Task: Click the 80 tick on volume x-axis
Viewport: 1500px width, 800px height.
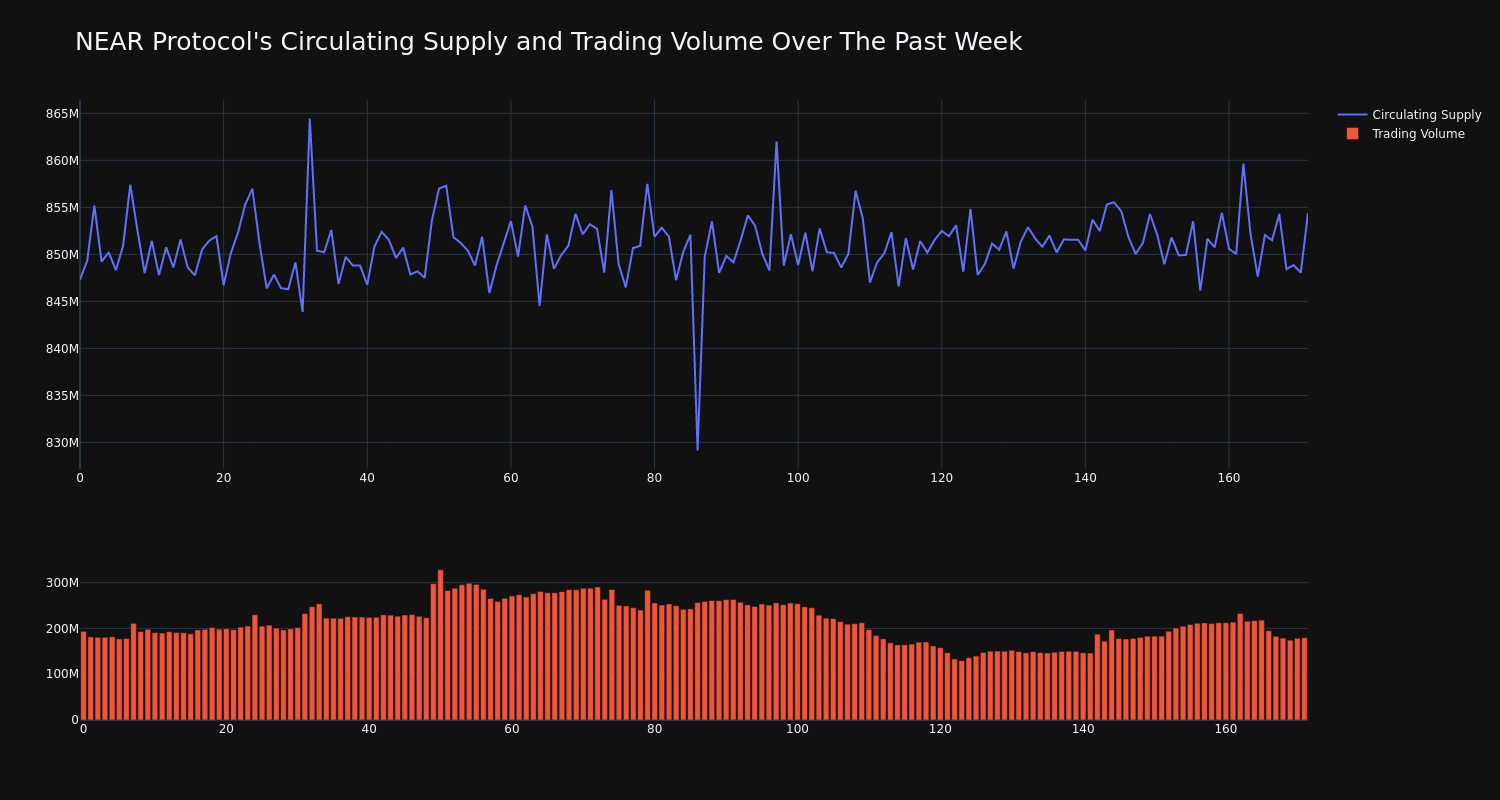Action: click(x=655, y=730)
